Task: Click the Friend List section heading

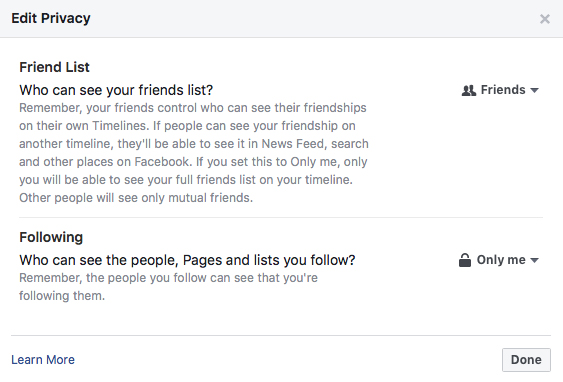Action: 54,67
